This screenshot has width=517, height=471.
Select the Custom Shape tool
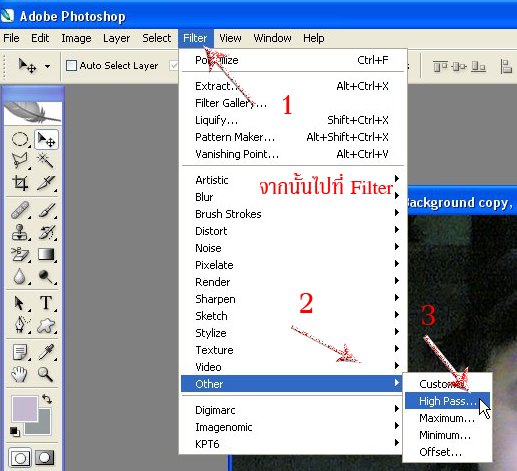click(46, 325)
